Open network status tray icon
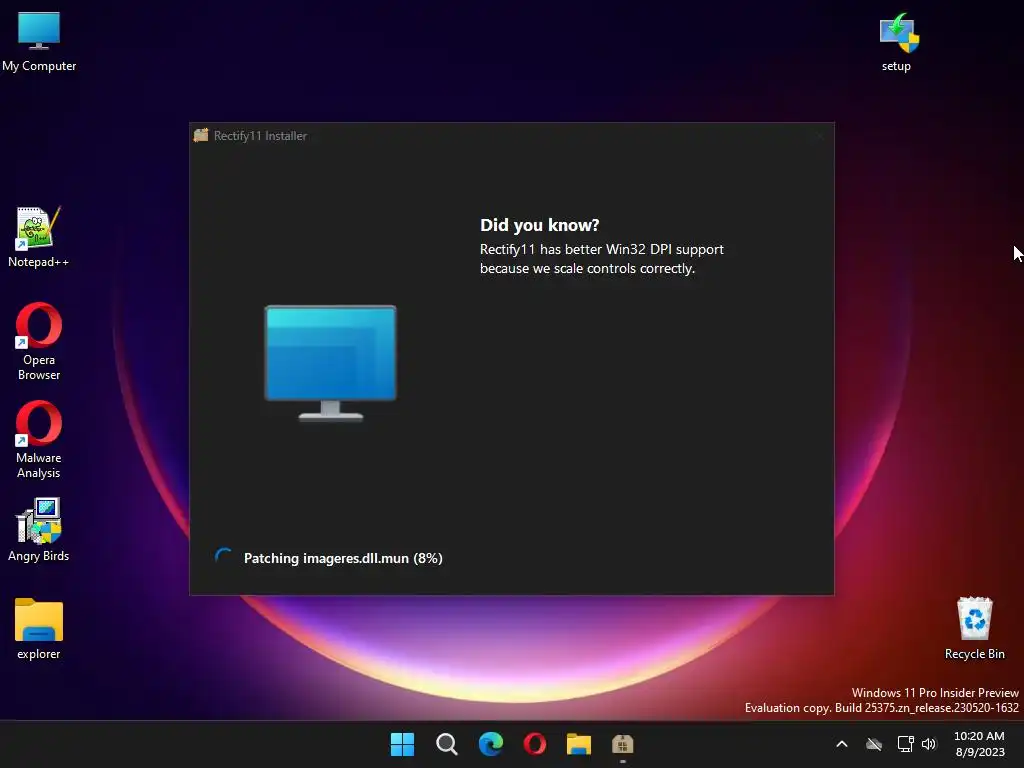Viewport: 1024px width, 768px height. [905, 744]
